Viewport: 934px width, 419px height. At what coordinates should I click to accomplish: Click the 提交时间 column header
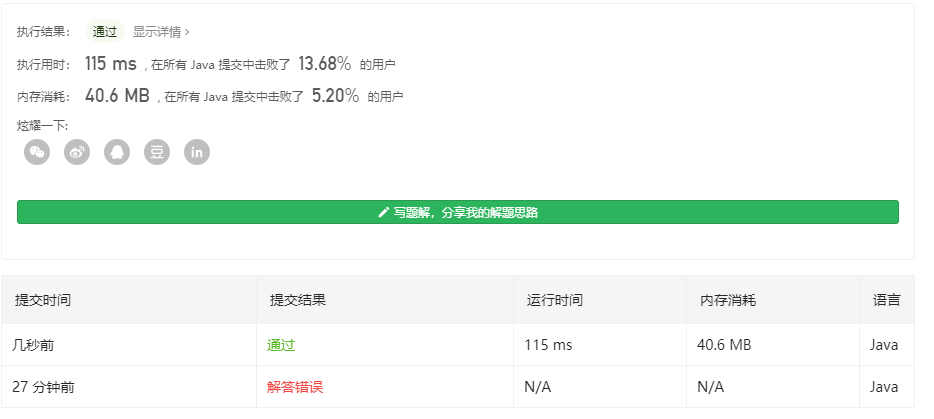coord(42,300)
